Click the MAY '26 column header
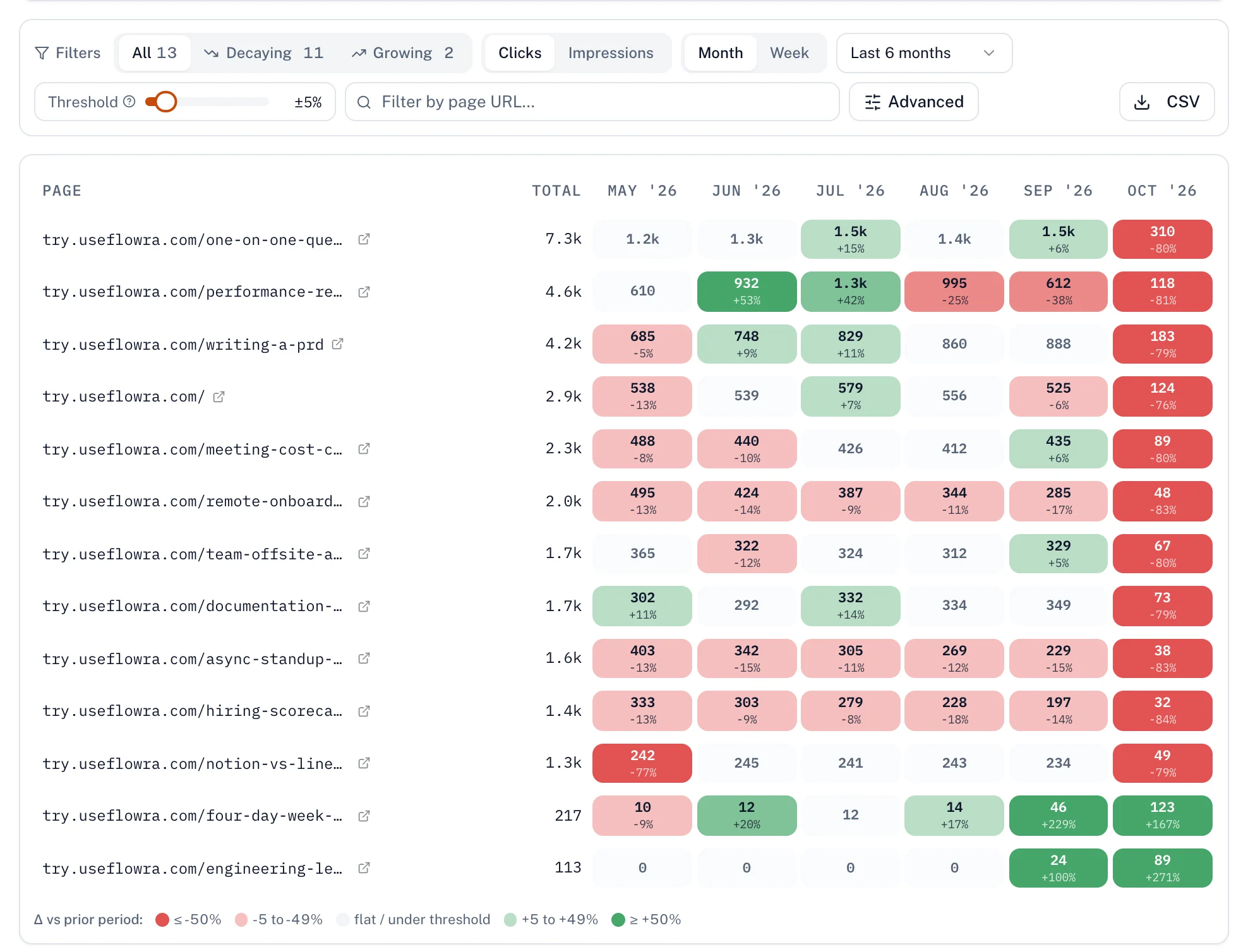Viewport: 1248px width, 952px height. tap(642, 191)
